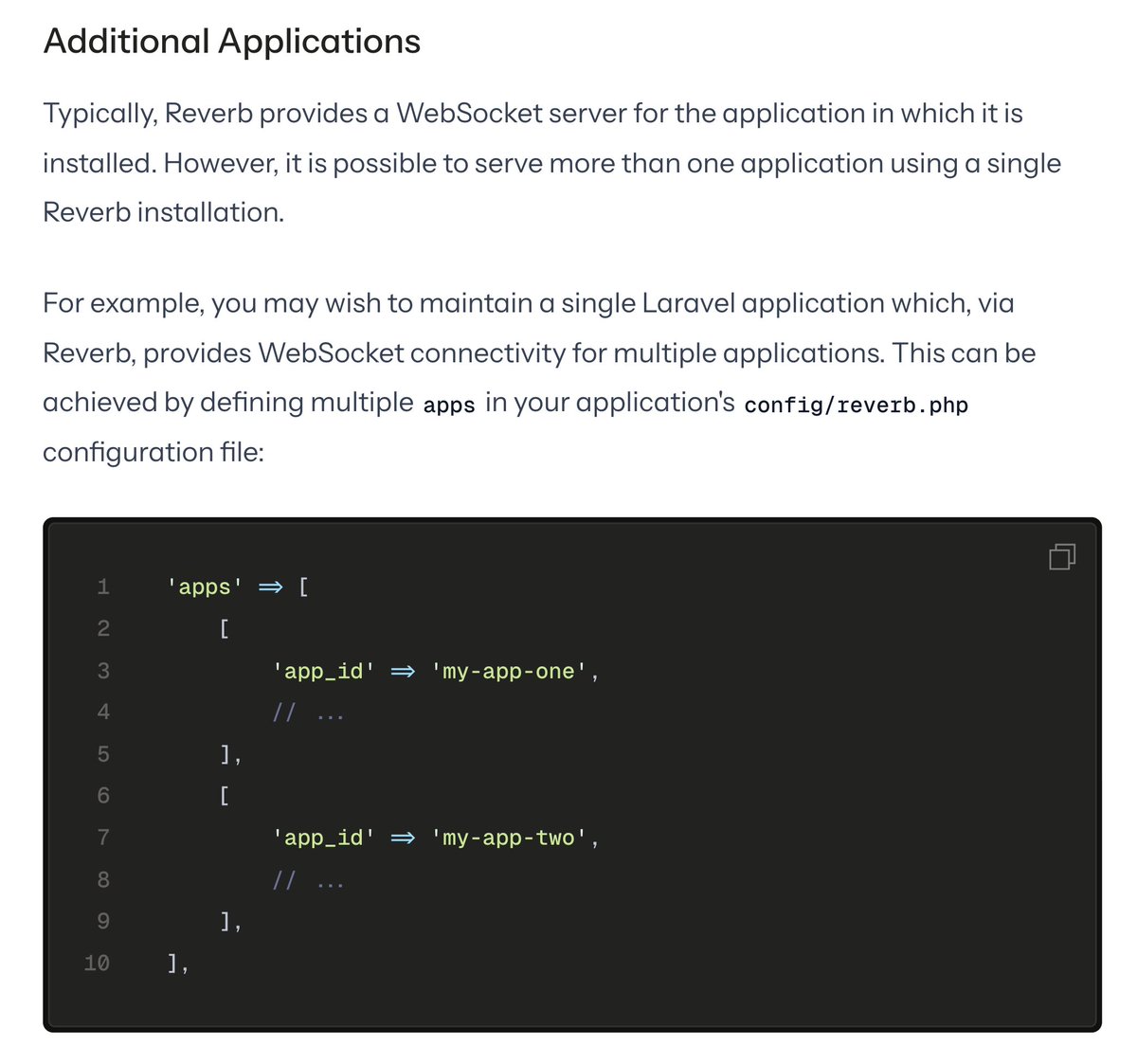Click the opening bracket on line 2
This screenshot has height=1064, width=1137.
pyautogui.click(x=225, y=628)
